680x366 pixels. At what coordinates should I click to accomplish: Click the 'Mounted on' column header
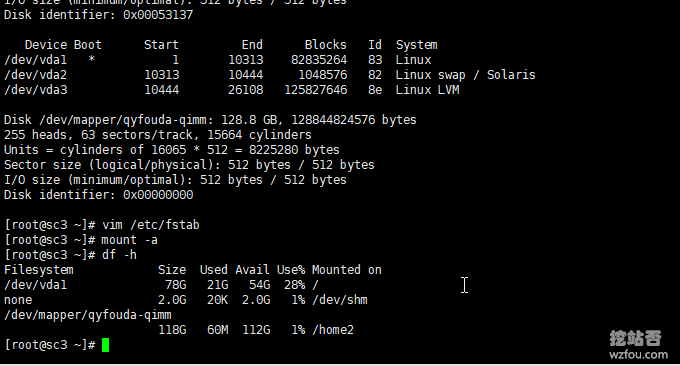click(347, 270)
